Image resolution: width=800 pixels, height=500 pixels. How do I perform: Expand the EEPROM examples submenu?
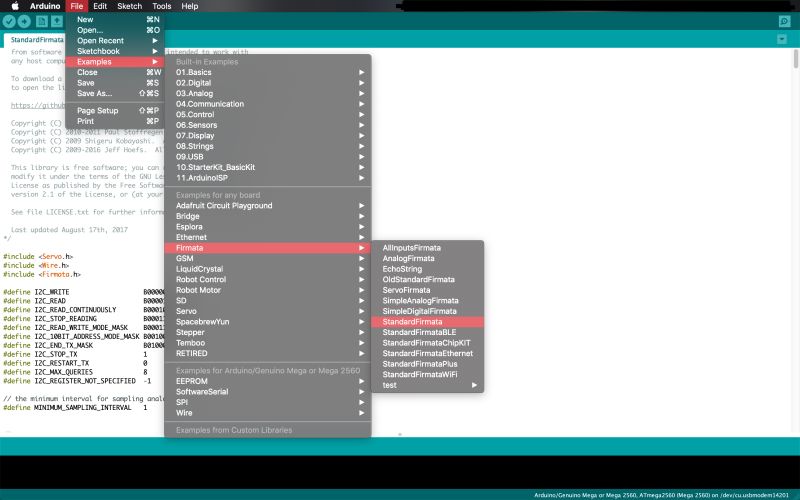tap(268, 381)
